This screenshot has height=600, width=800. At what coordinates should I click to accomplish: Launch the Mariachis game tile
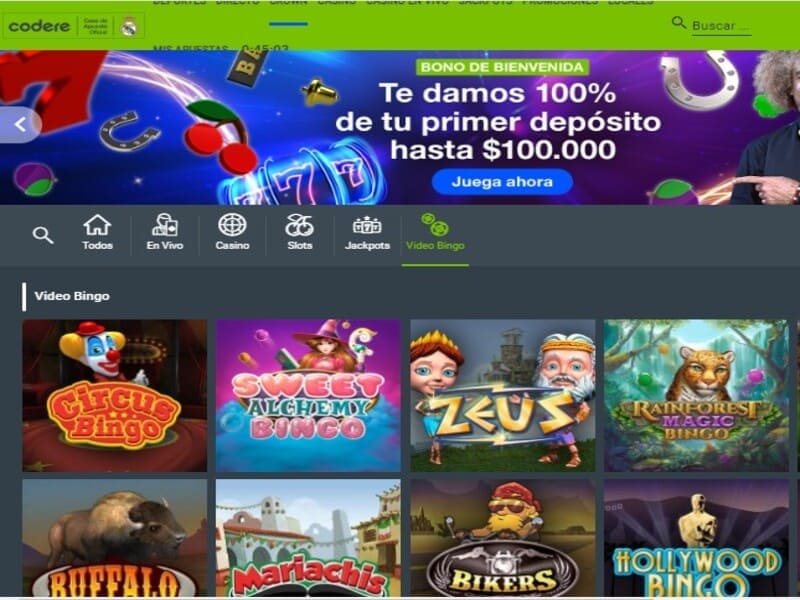point(308,538)
